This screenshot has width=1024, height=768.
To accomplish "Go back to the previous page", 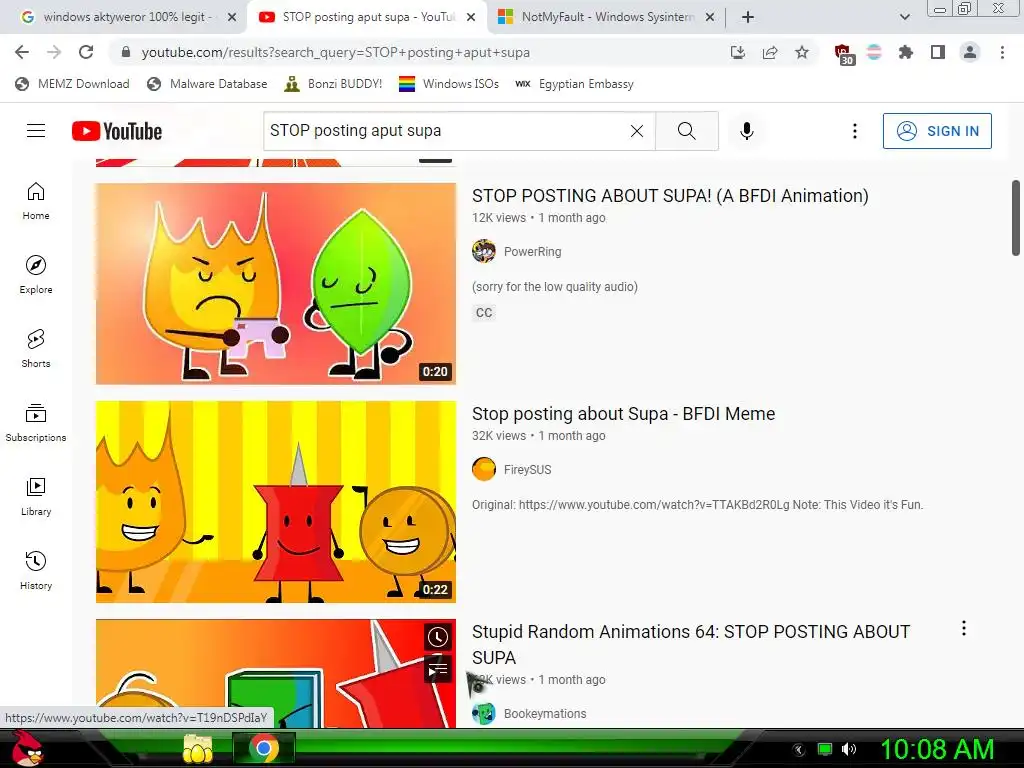I will (22, 52).
